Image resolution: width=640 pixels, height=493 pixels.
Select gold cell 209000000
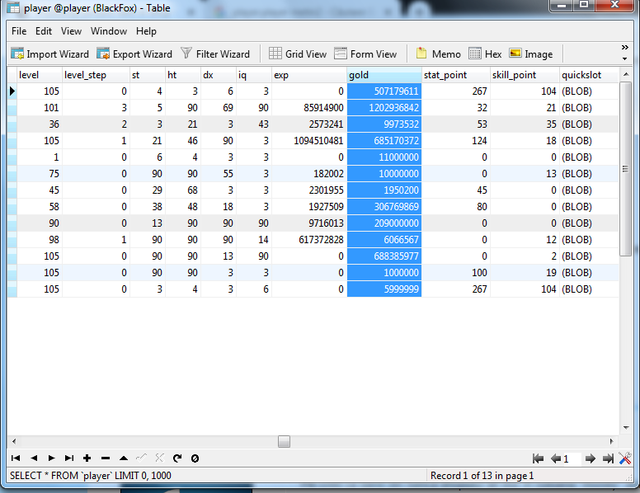click(384, 223)
